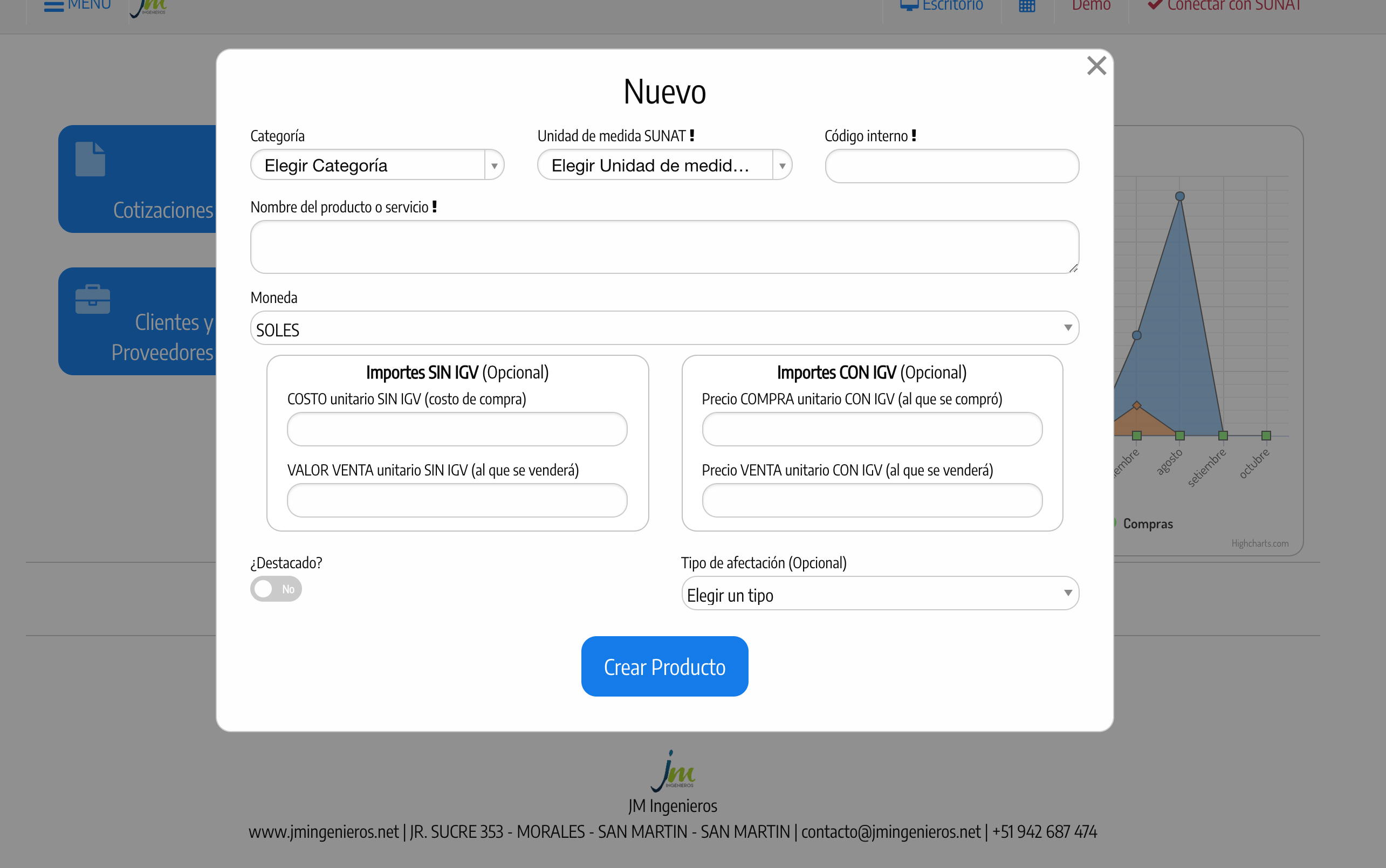Click the Cotizaciones document icon tile
1386x868 pixels.
click(x=90, y=159)
